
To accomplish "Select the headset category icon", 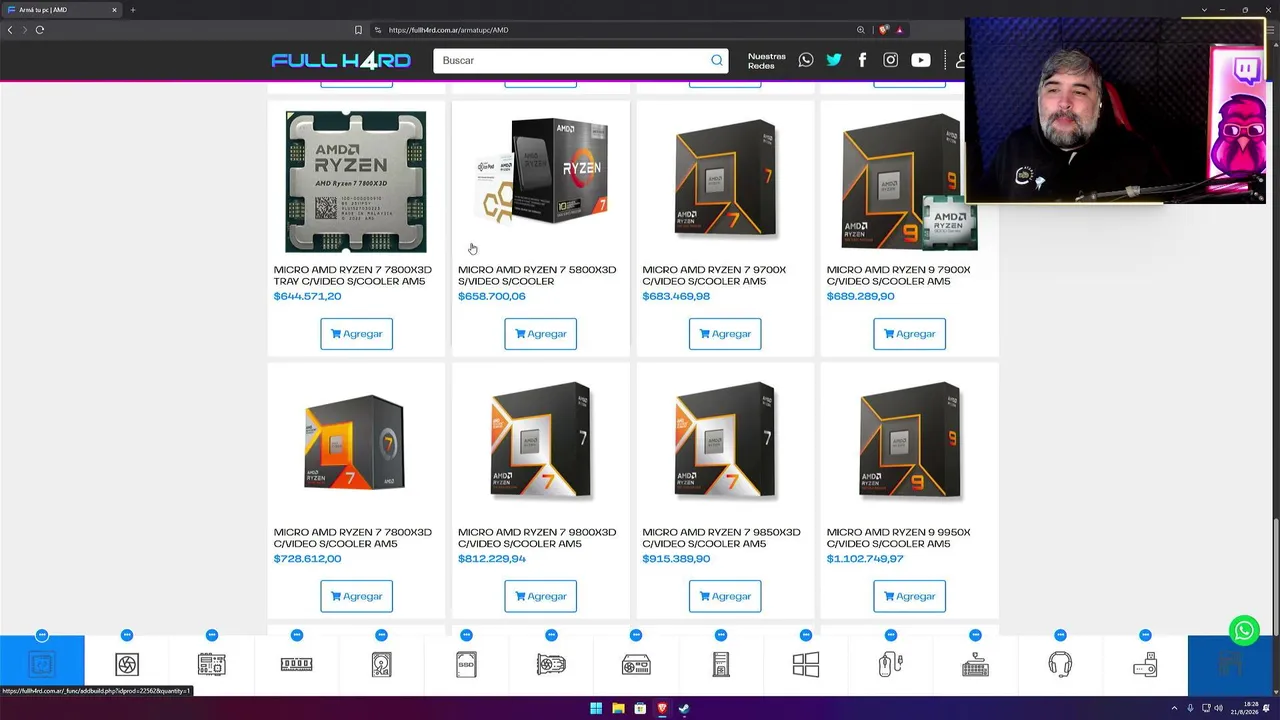I will tap(1060, 664).
